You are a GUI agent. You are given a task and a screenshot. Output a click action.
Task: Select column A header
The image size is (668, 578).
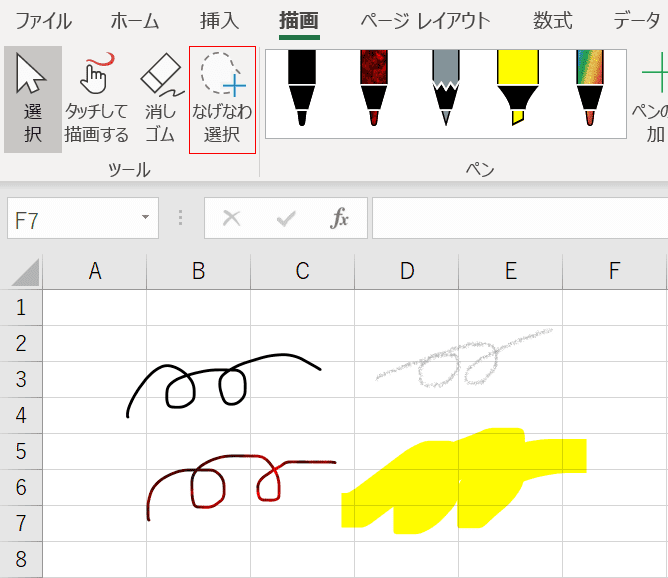click(95, 271)
